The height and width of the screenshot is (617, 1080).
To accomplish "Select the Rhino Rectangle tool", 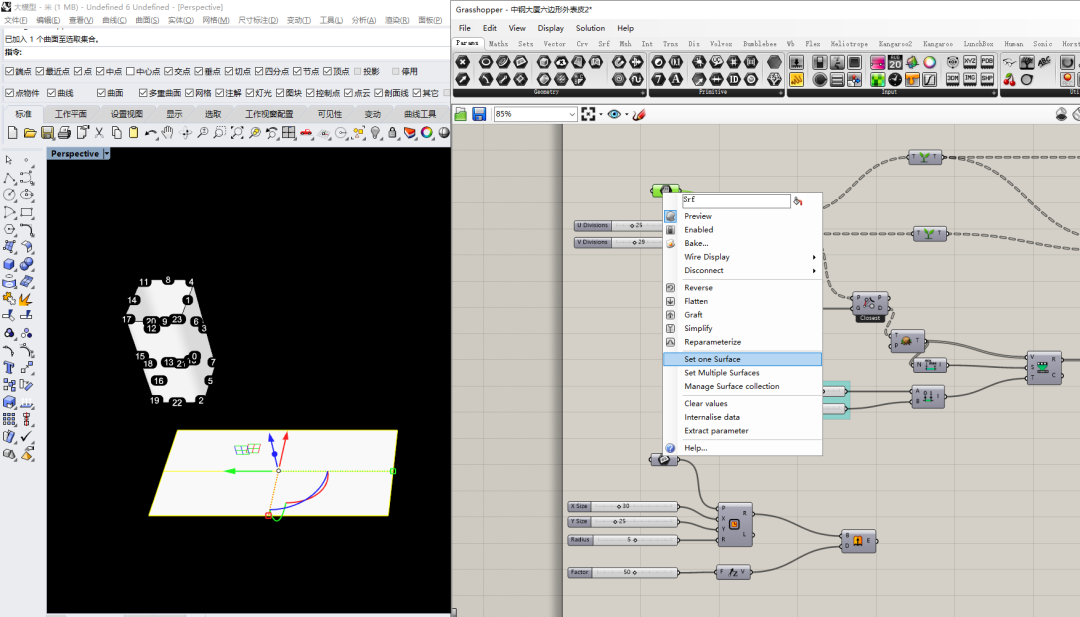I will coord(27,212).
